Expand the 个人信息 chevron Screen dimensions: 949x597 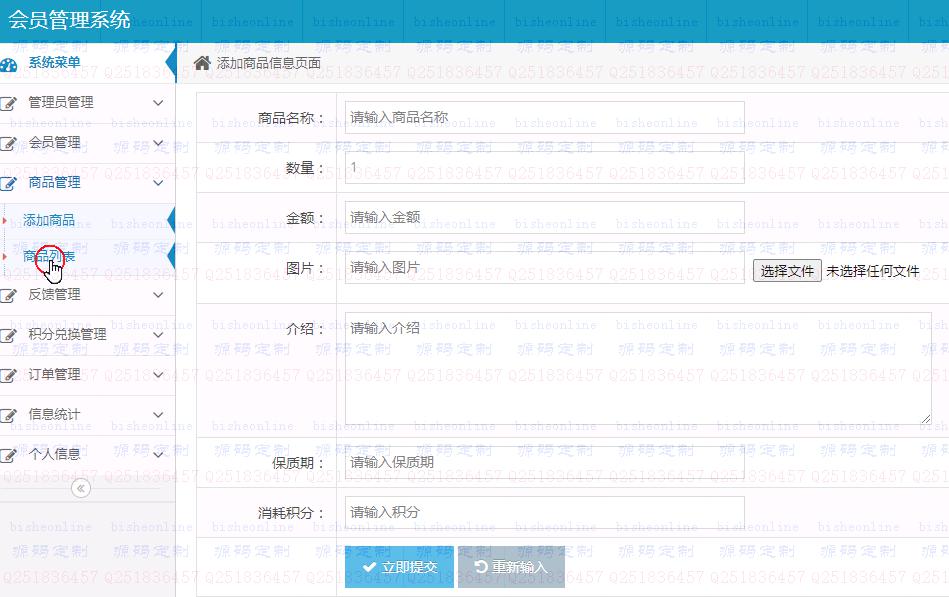tap(158, 454)
